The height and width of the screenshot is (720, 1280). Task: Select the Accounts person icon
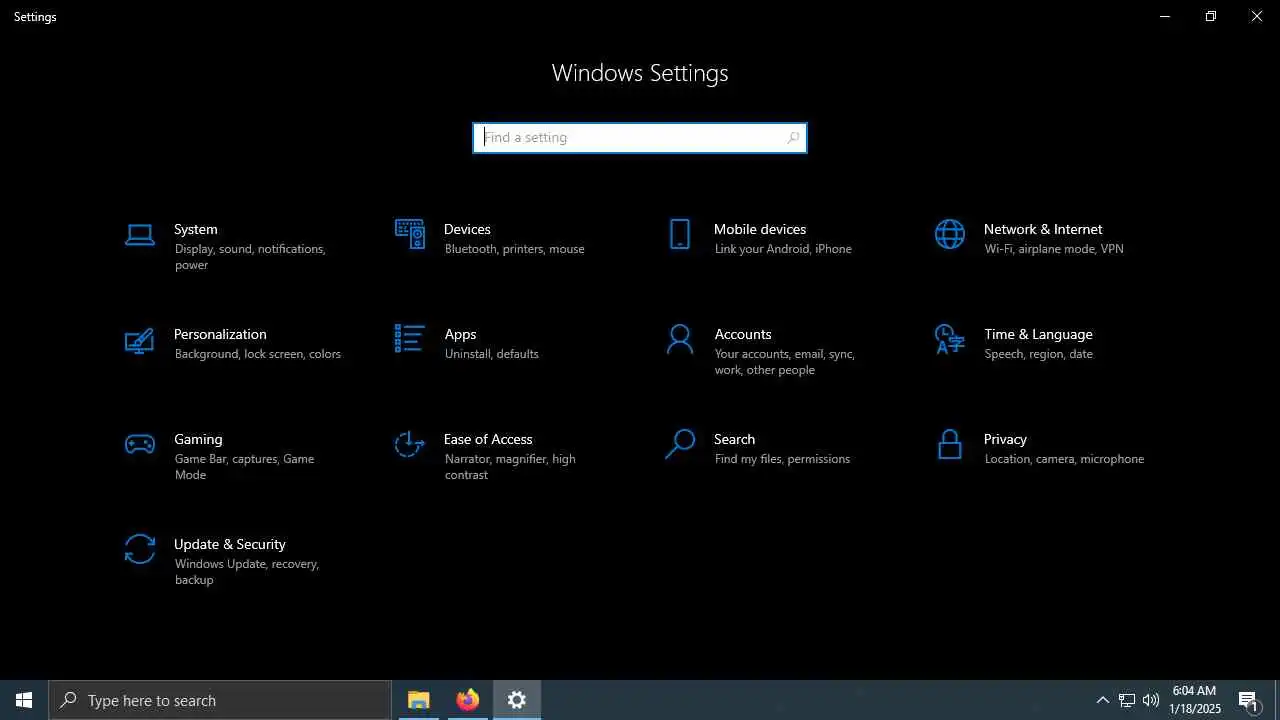680,339
